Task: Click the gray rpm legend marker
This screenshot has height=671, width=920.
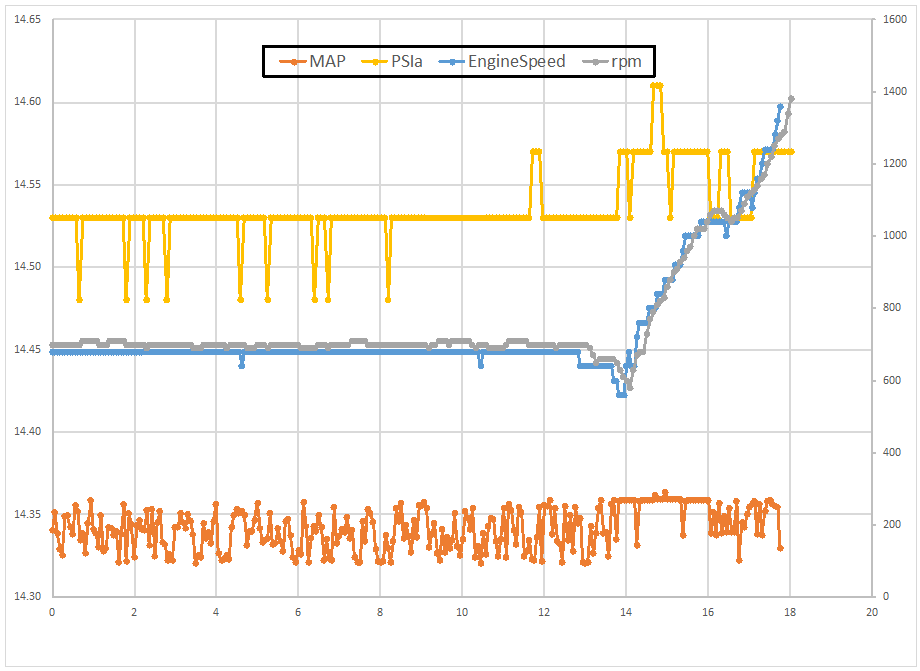Action: [596, 62]
